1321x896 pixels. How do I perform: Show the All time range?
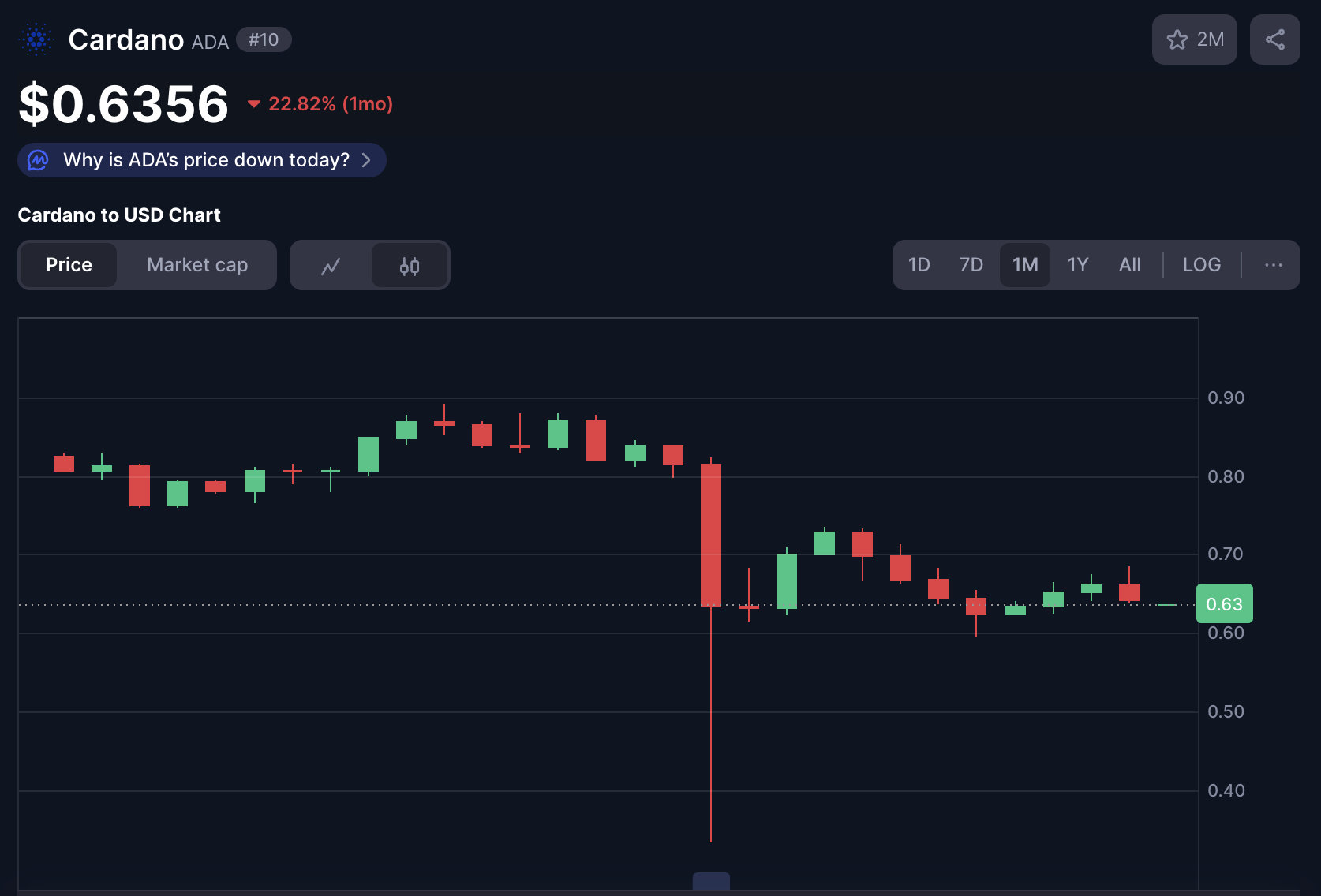tap(1129, 265)
